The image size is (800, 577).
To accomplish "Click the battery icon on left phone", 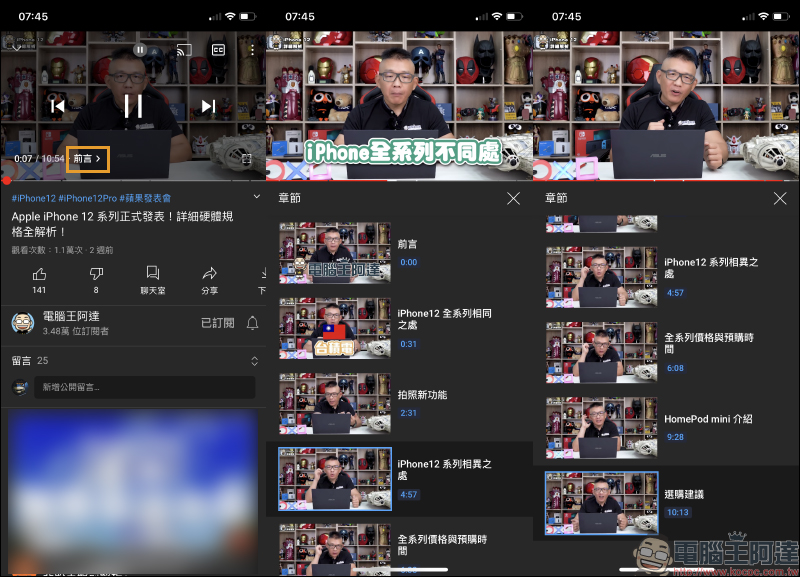I will pyautogui.click(x=248, y=16).
